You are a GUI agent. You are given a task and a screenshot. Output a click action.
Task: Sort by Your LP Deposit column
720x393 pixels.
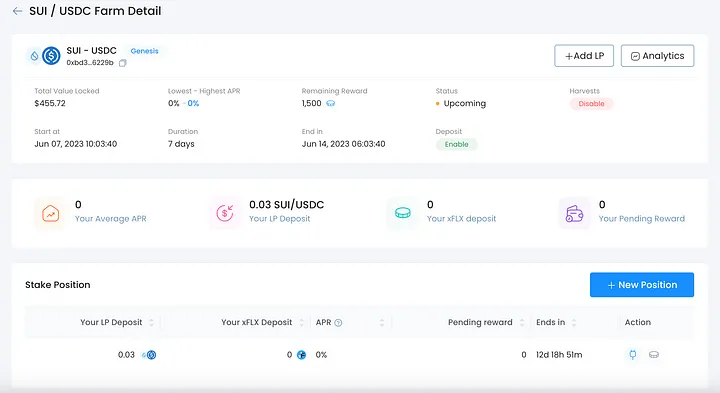(152, 322)
